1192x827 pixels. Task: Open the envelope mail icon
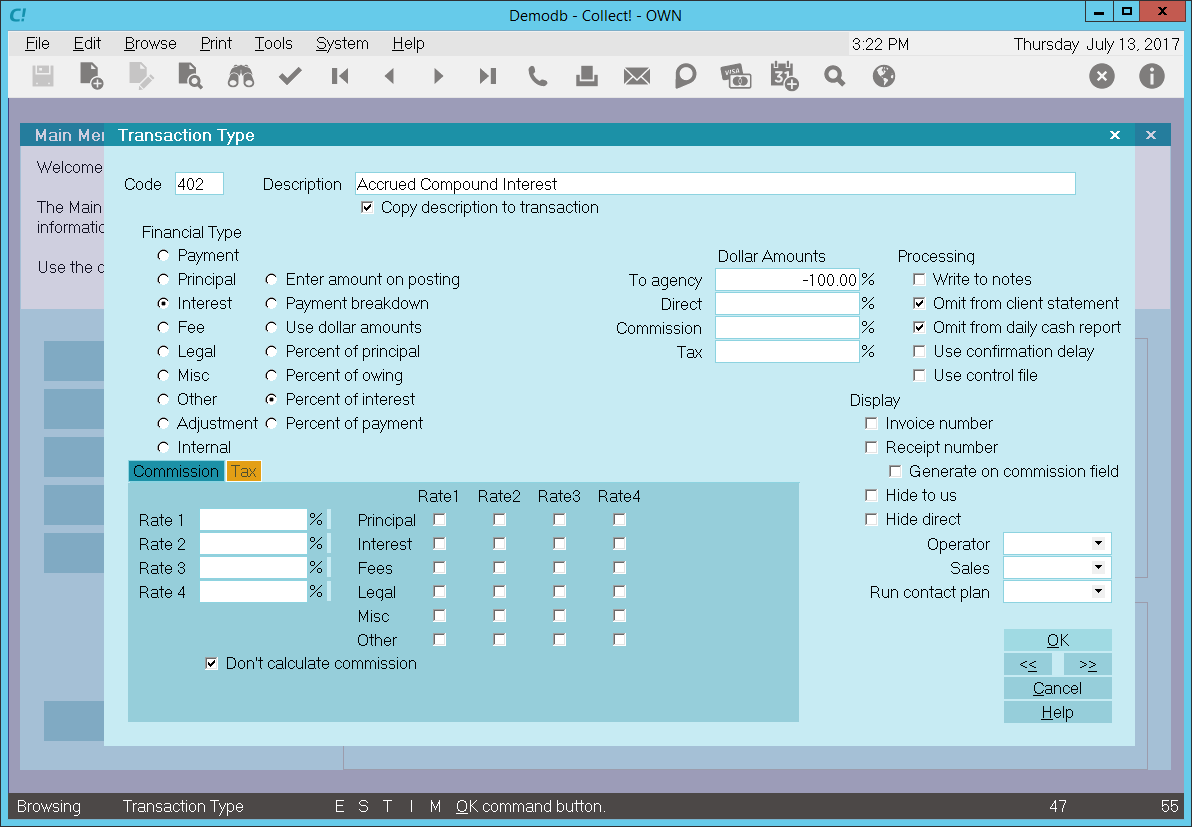coord(636,76)
